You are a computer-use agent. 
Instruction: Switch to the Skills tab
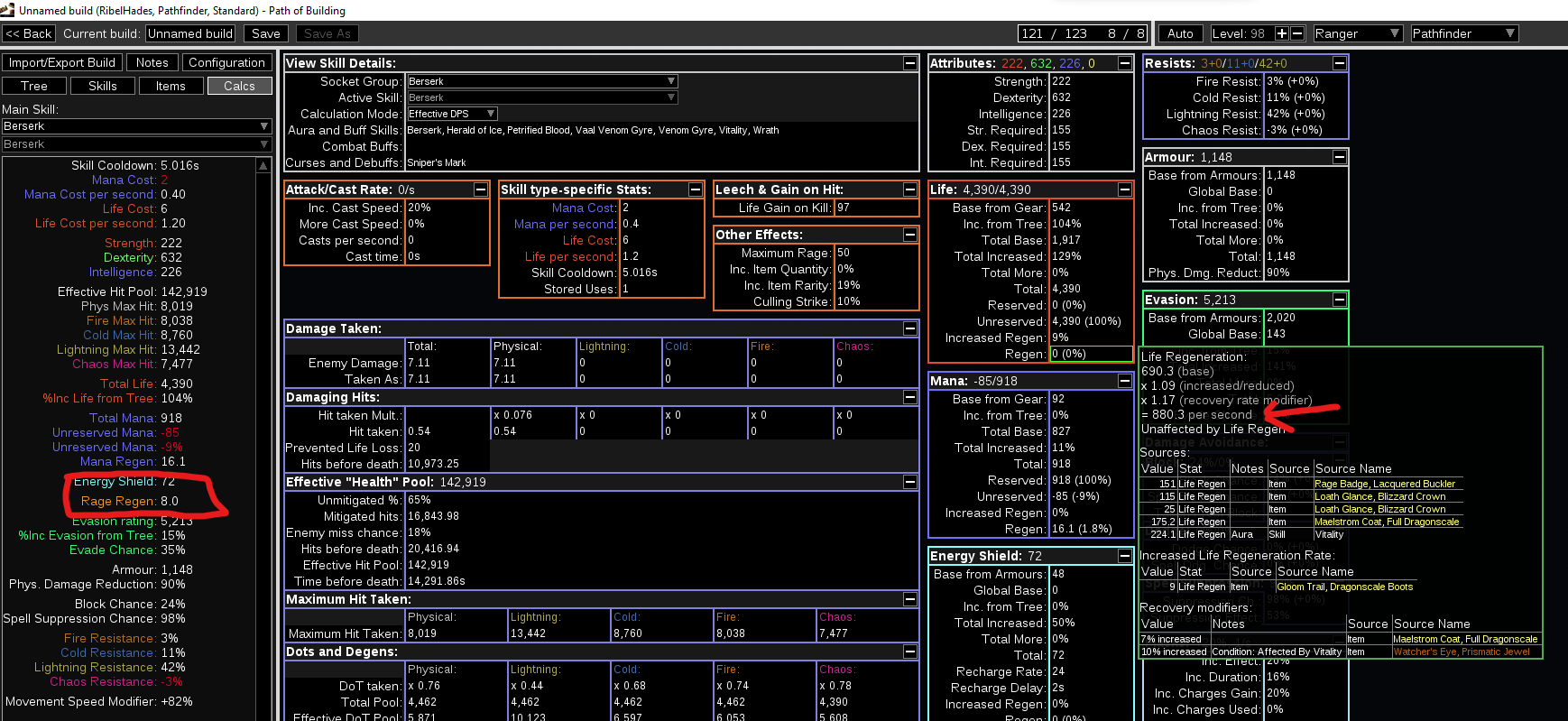click(x=103, y=86)
